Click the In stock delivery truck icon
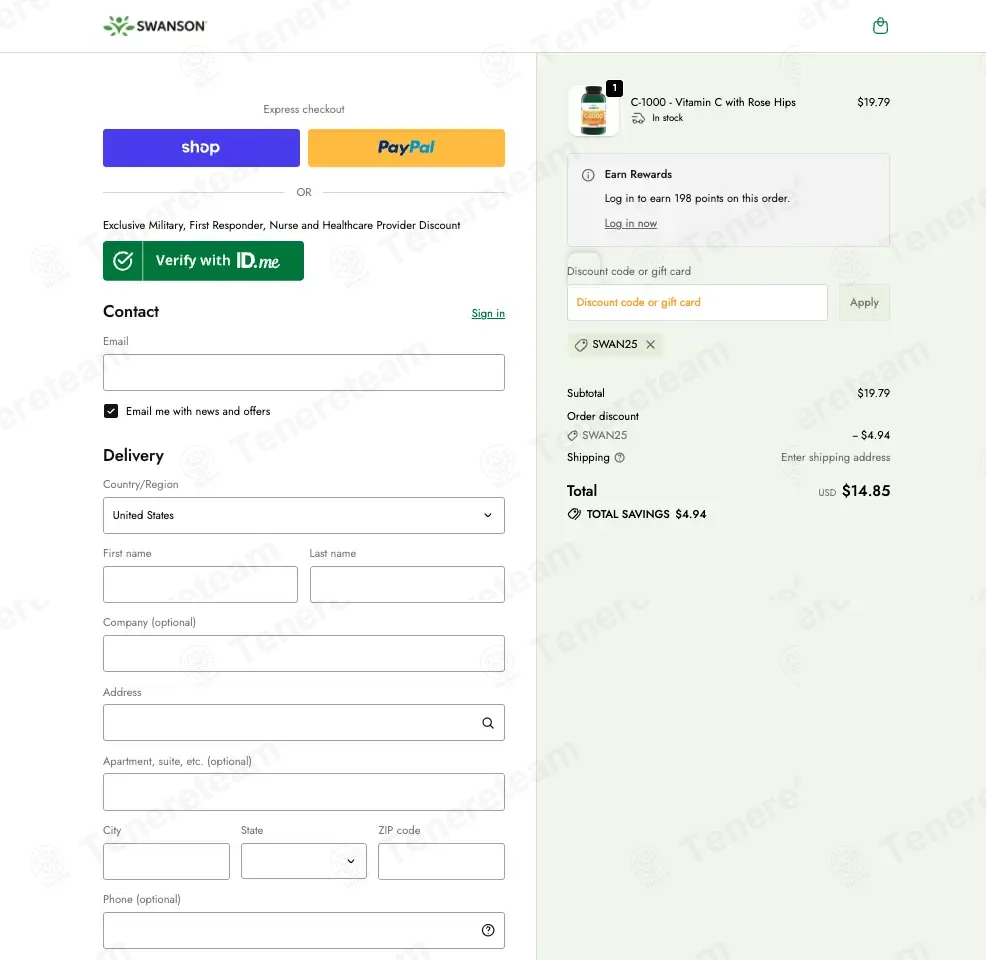986x960 pixels. tap(638, 118)
